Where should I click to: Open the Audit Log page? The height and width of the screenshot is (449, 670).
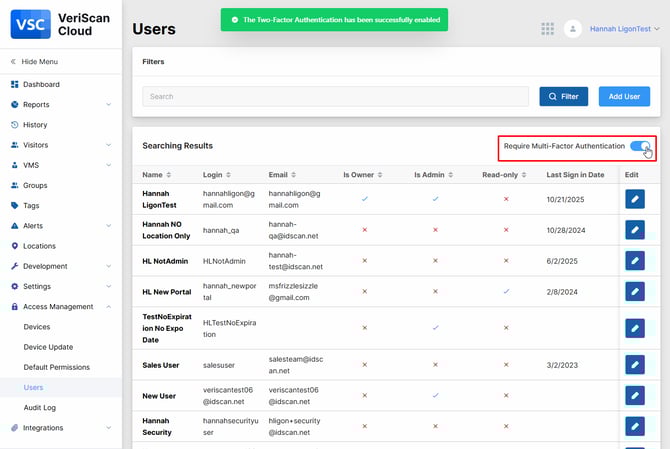41,408
